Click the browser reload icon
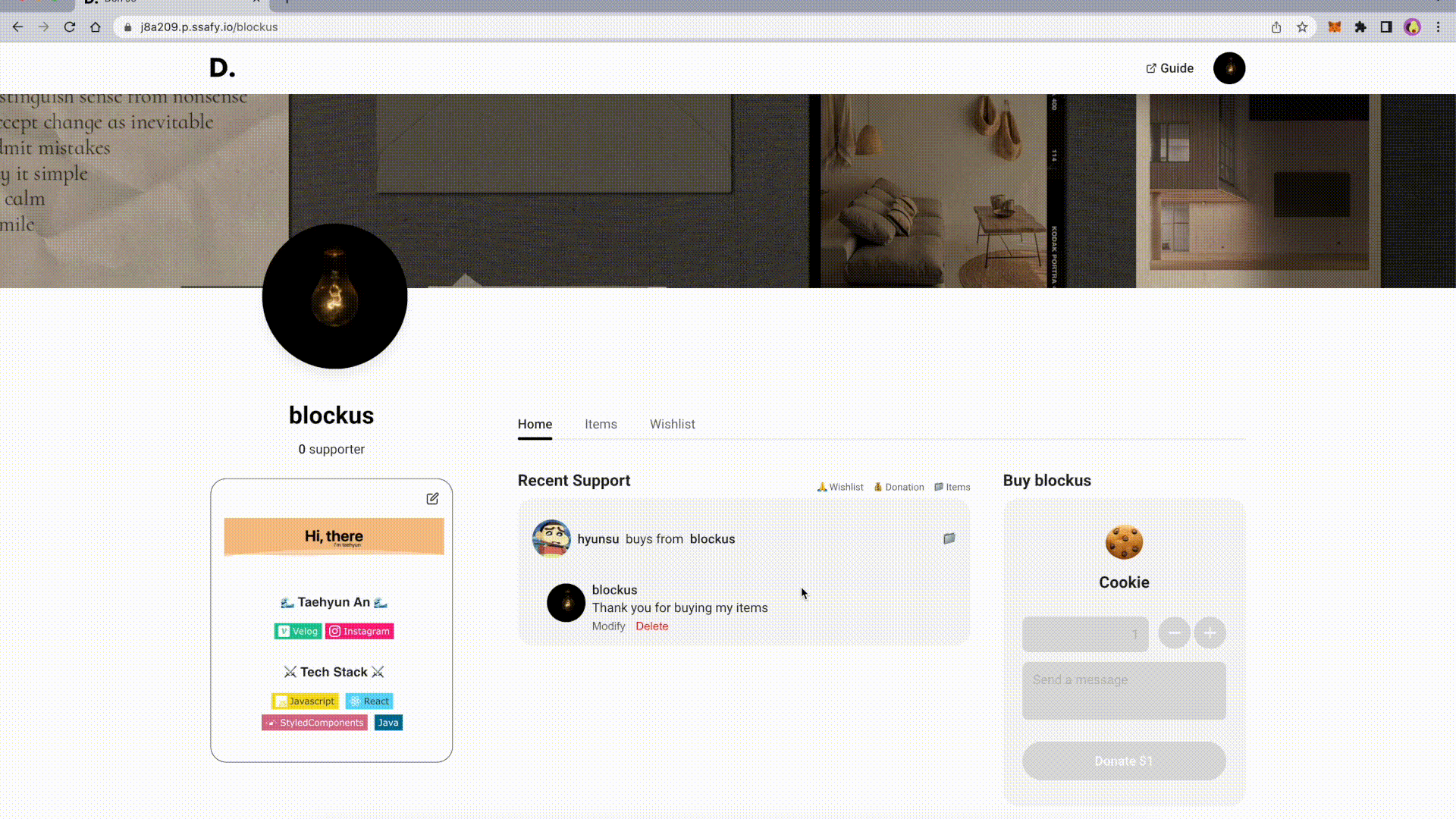1456x819 pixels. pyautogui.click(x=70, y=27)
